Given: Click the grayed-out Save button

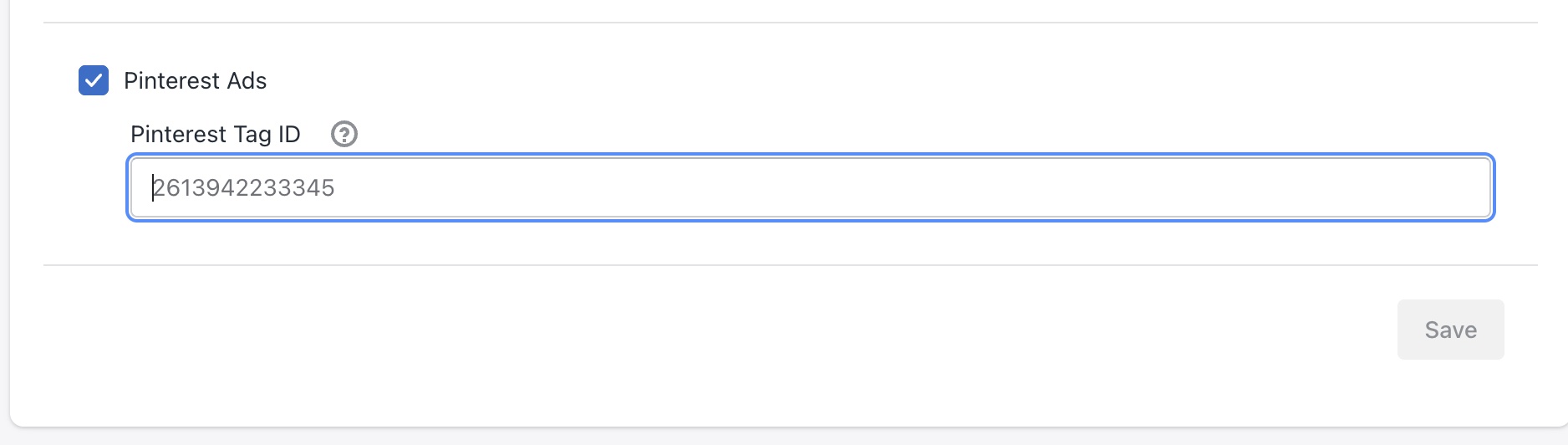Looking at the screenshot, I should pos(1451,330).
